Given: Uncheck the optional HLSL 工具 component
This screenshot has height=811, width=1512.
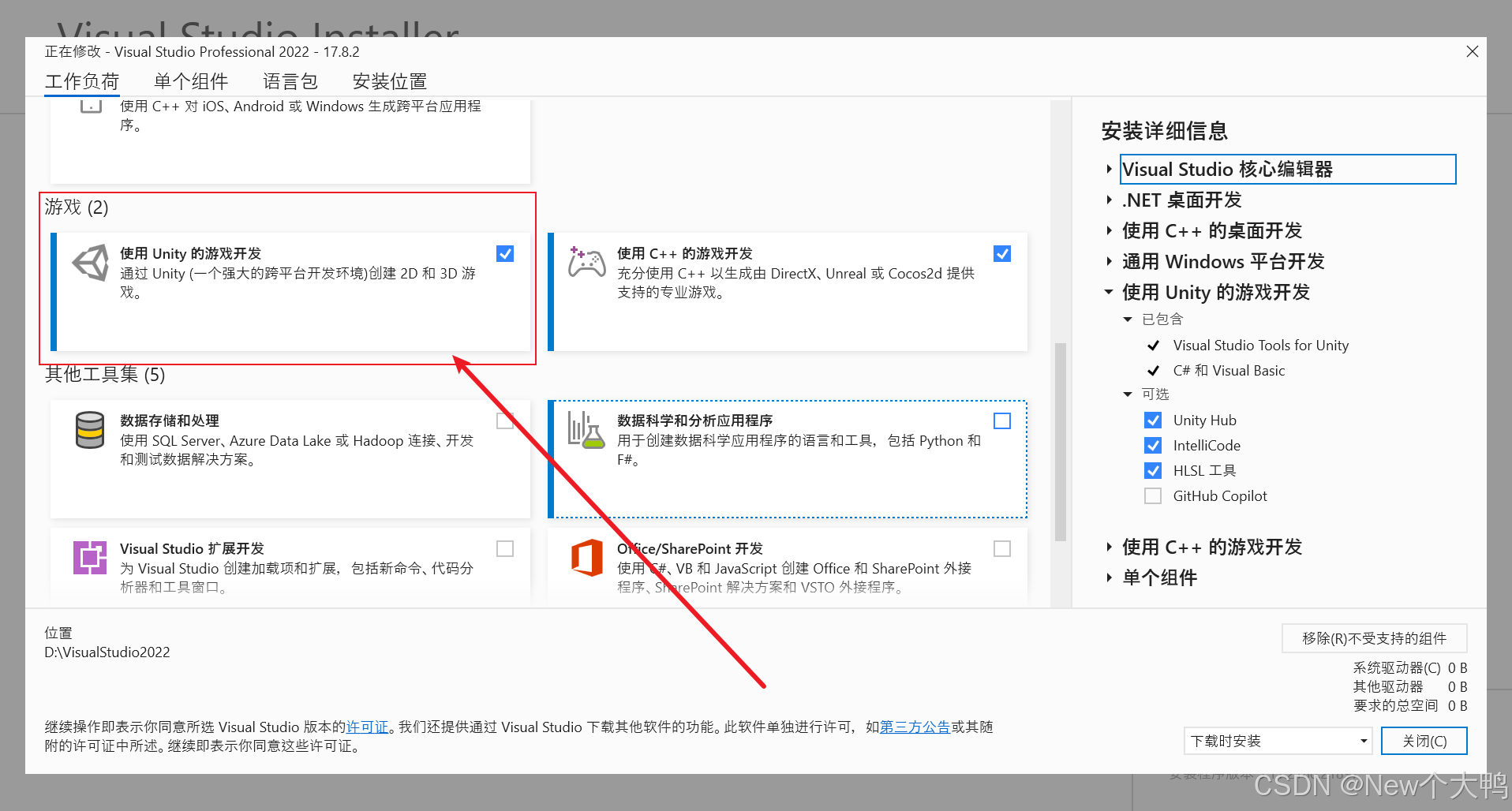Looking at the screenshot, I should pos(1153,470).
